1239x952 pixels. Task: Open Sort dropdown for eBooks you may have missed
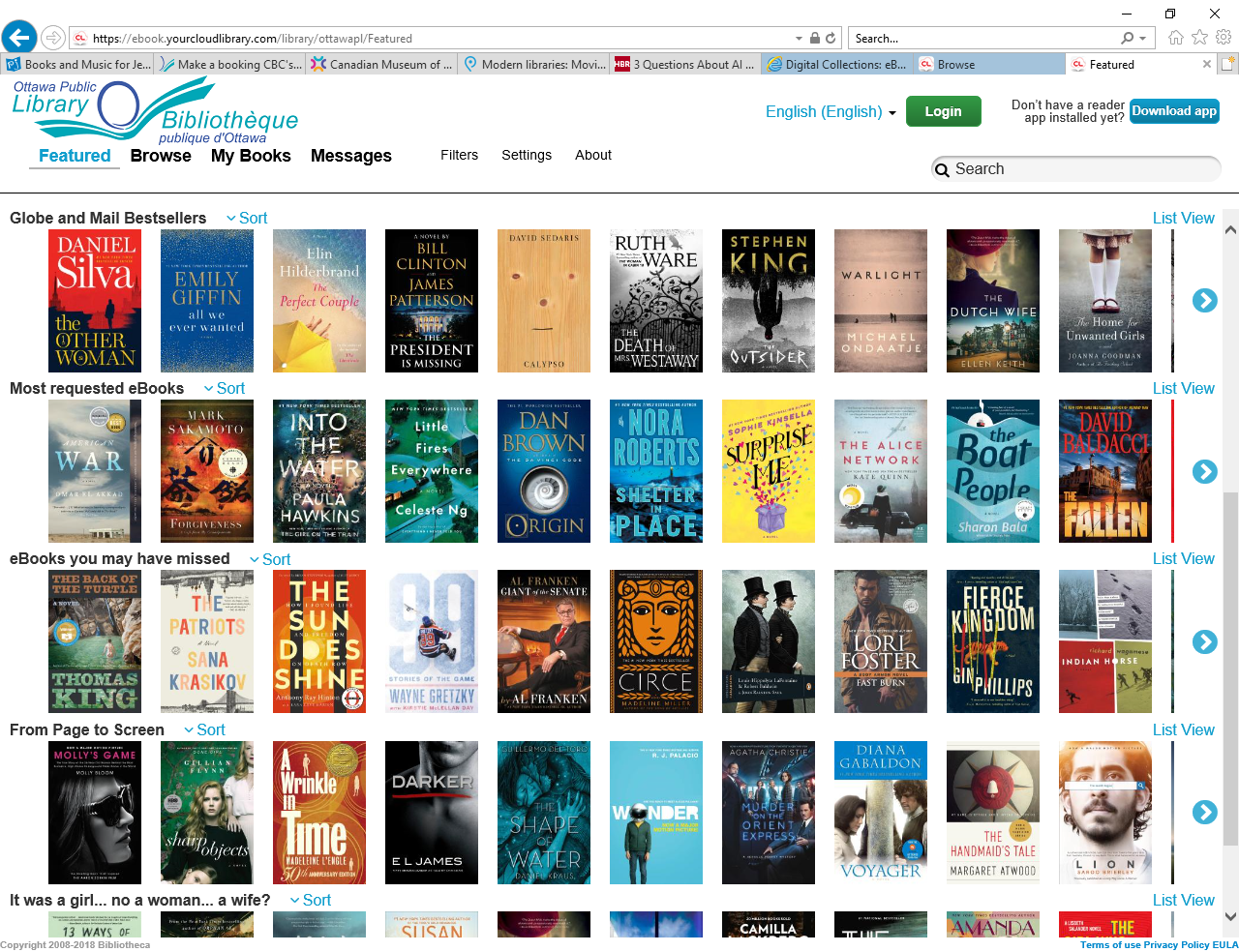pyautogui.click(x=270, y=560)
